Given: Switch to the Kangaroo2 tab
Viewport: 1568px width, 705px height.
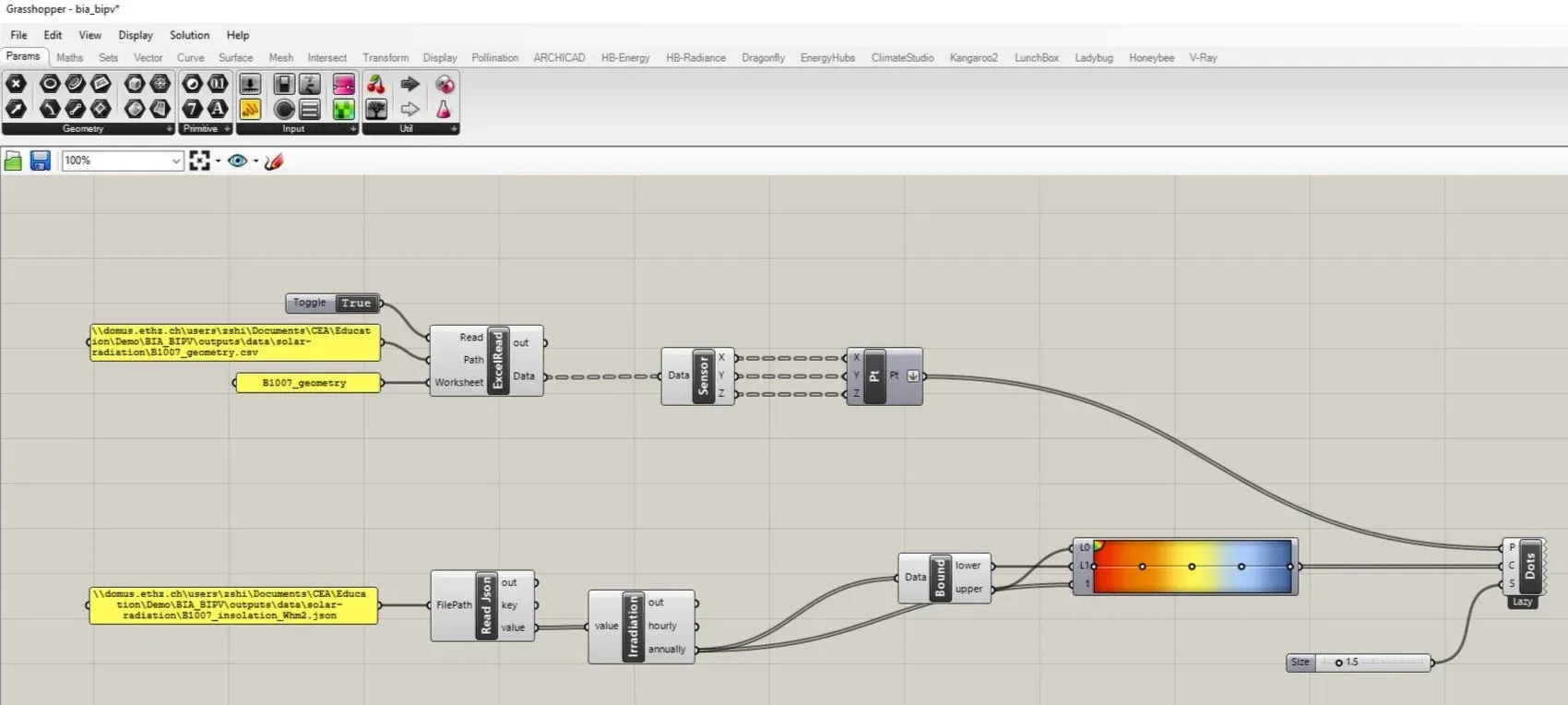Looking at the screenshot, I should tap(974, 57).
